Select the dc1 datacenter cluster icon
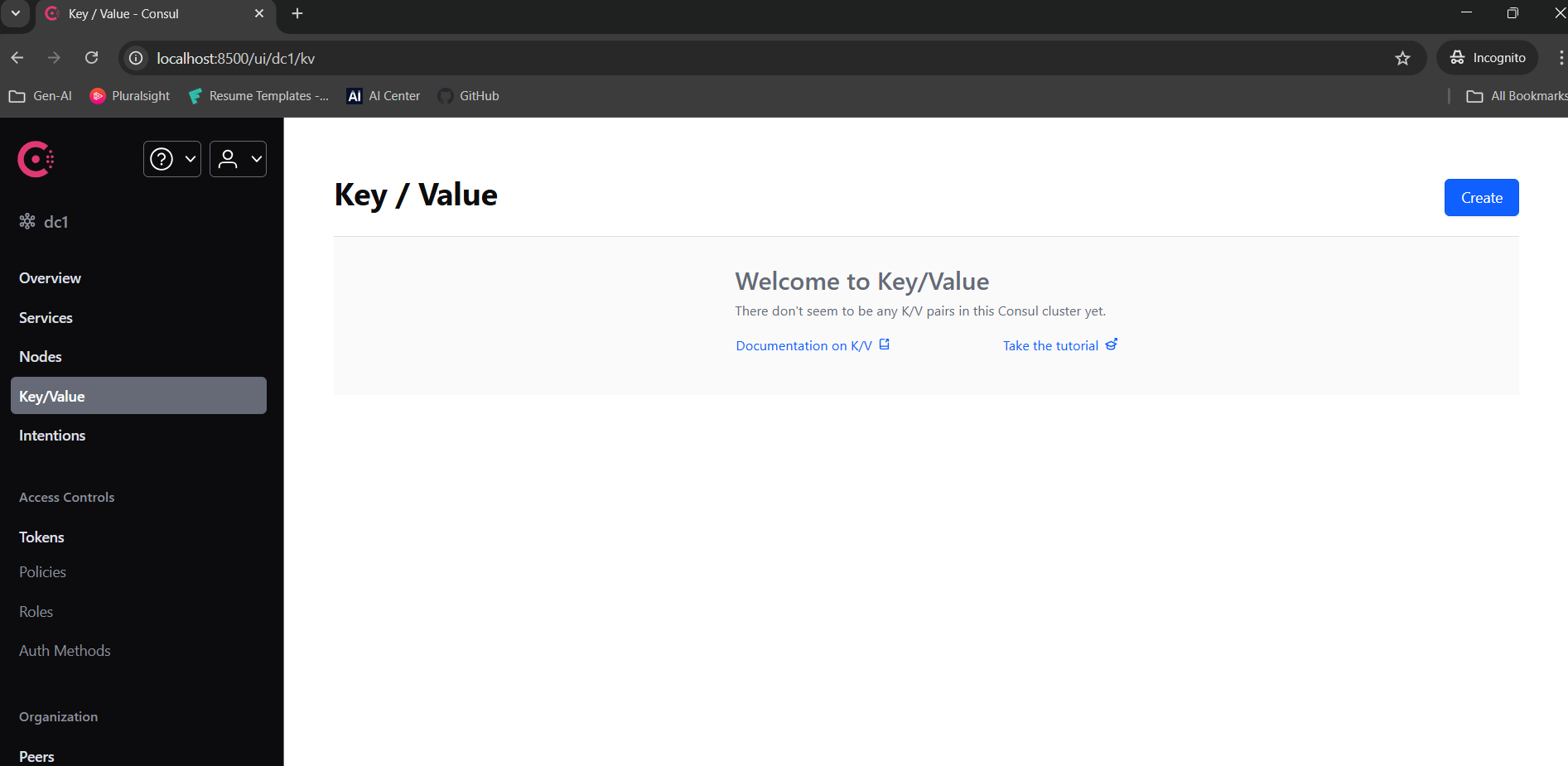 pos(27,221)
